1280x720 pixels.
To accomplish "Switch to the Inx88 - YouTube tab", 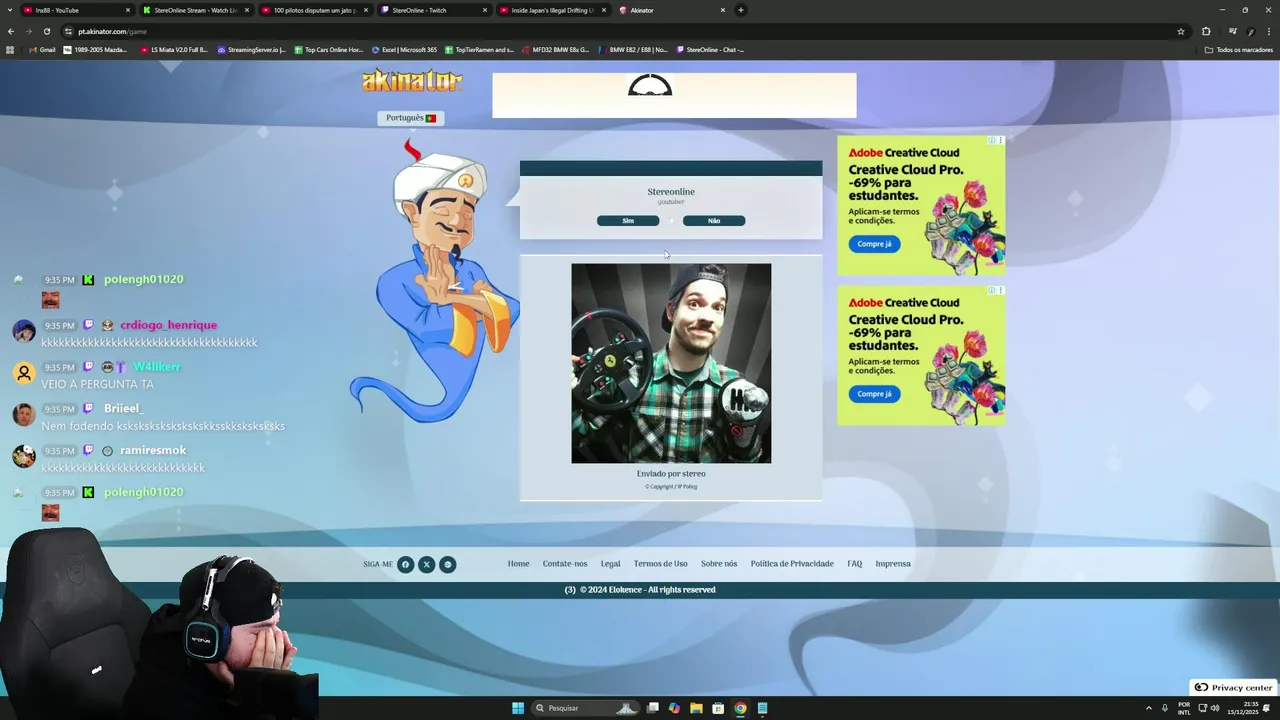I will (78, 10).
